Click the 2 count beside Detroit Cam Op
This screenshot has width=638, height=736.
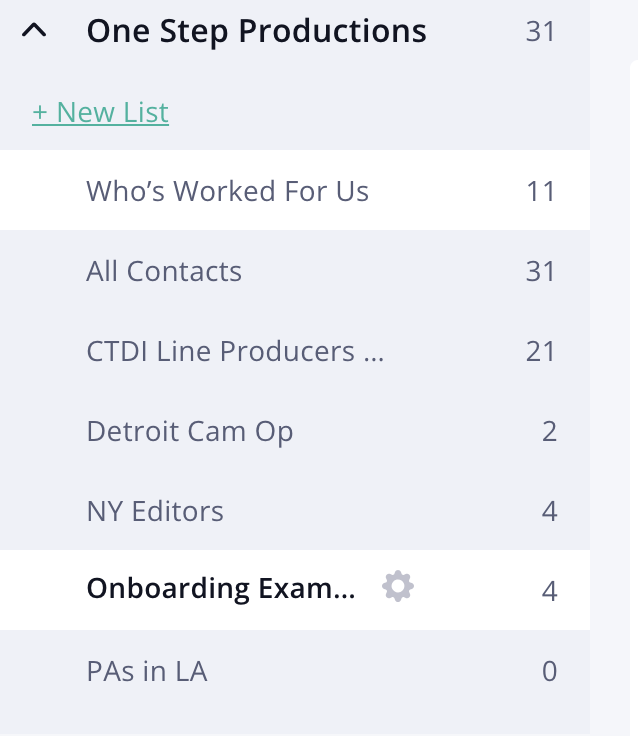point(549,431)
